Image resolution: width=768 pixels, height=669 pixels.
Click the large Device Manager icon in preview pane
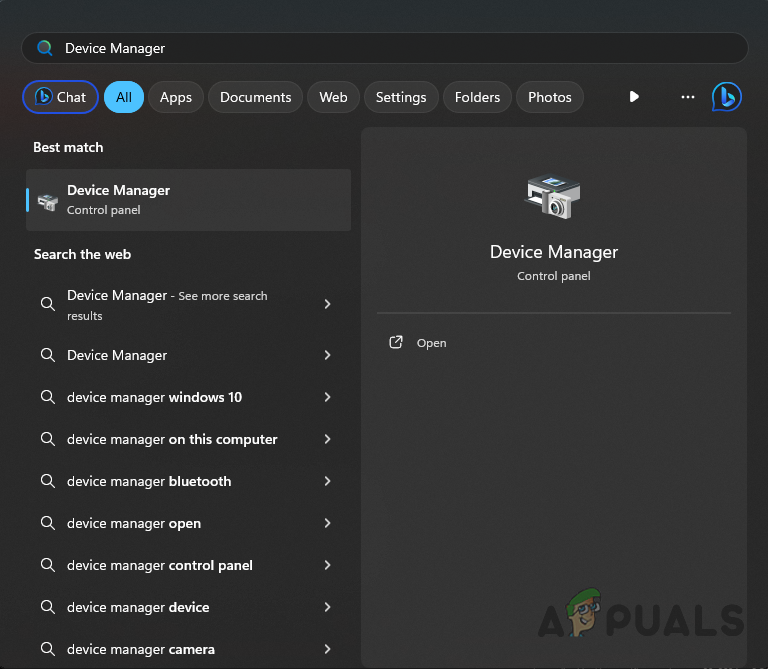point(553,197)
